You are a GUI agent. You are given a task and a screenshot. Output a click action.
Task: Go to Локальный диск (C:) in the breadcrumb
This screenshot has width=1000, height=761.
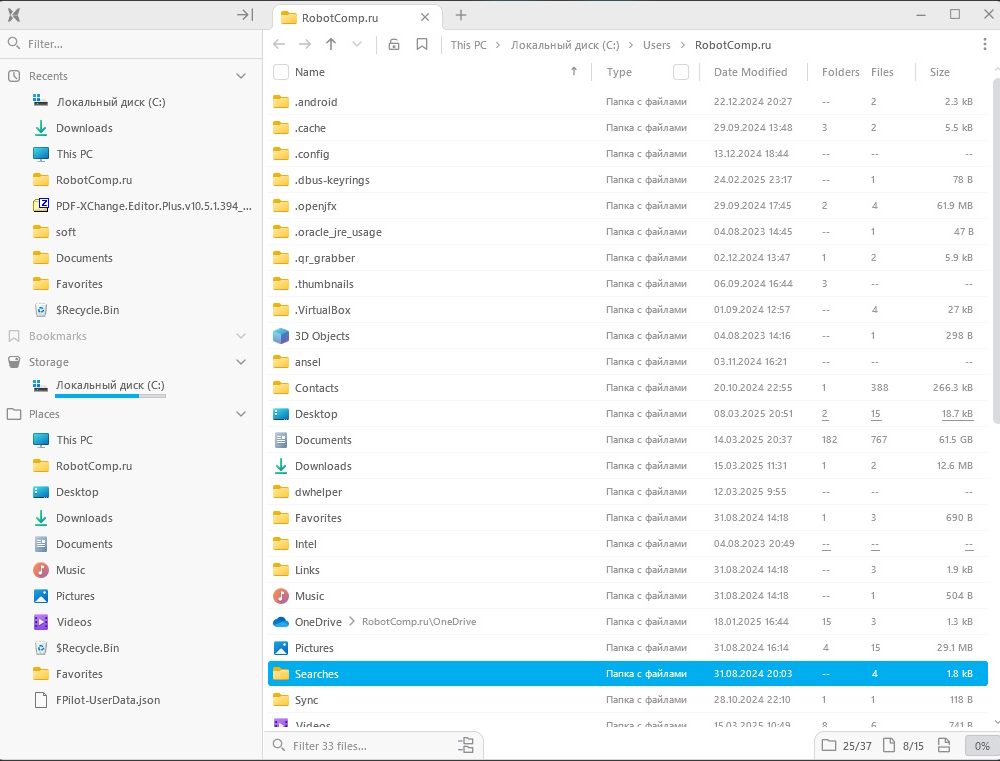pyautogui.click(x=565, y=45)
